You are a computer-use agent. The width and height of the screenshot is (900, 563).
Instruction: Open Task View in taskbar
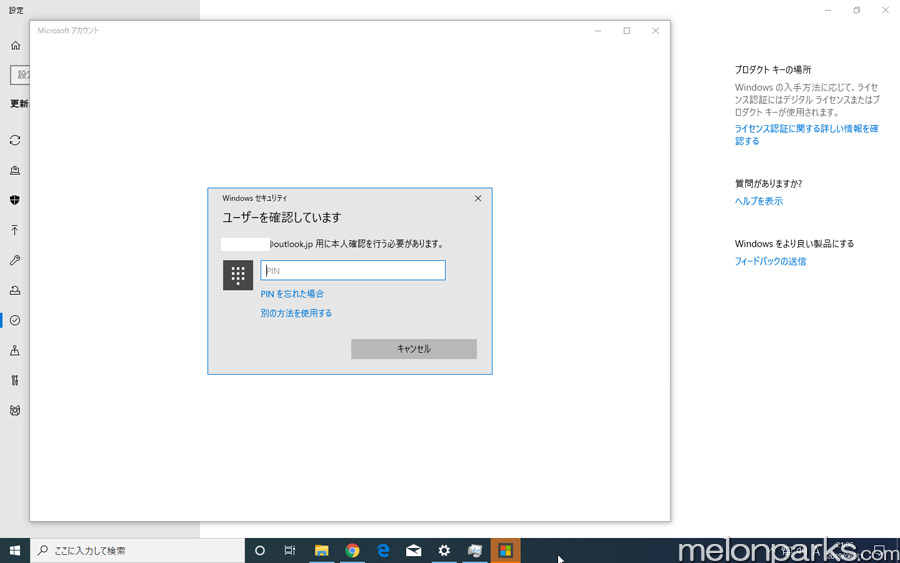[x=290, y=550]
